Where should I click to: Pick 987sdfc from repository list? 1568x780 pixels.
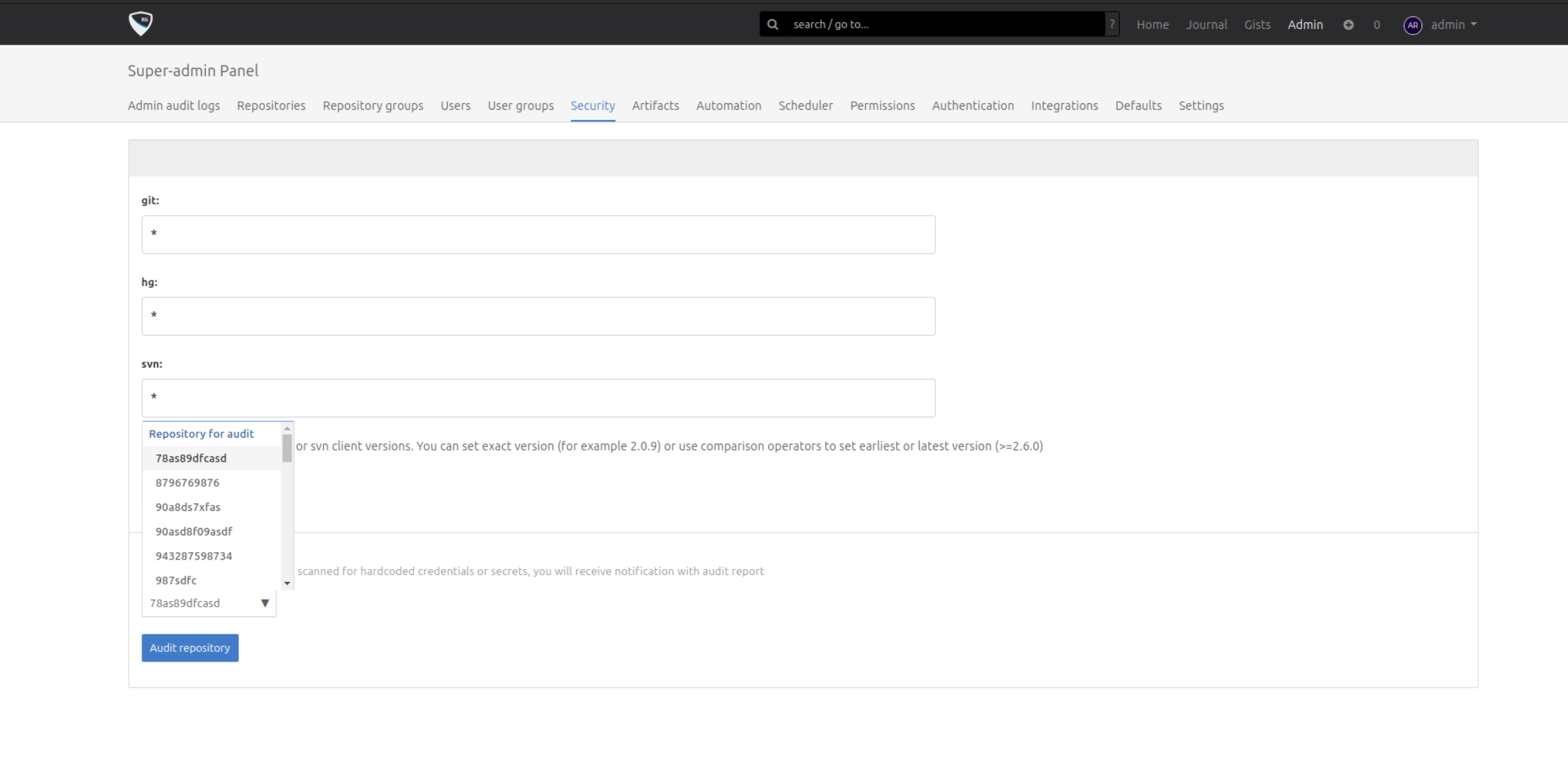pyautogui.click(x=212, y=580)
